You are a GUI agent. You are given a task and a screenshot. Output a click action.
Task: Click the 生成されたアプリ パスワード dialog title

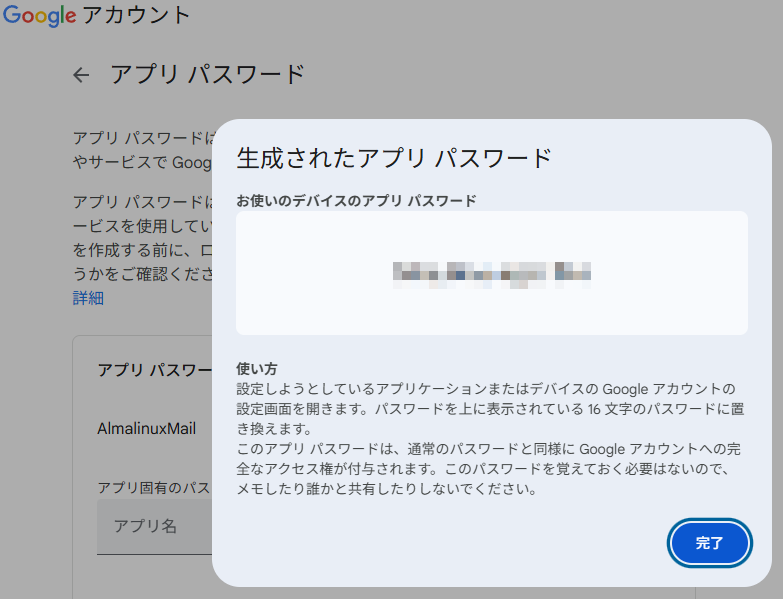click(x=394, y=158)
